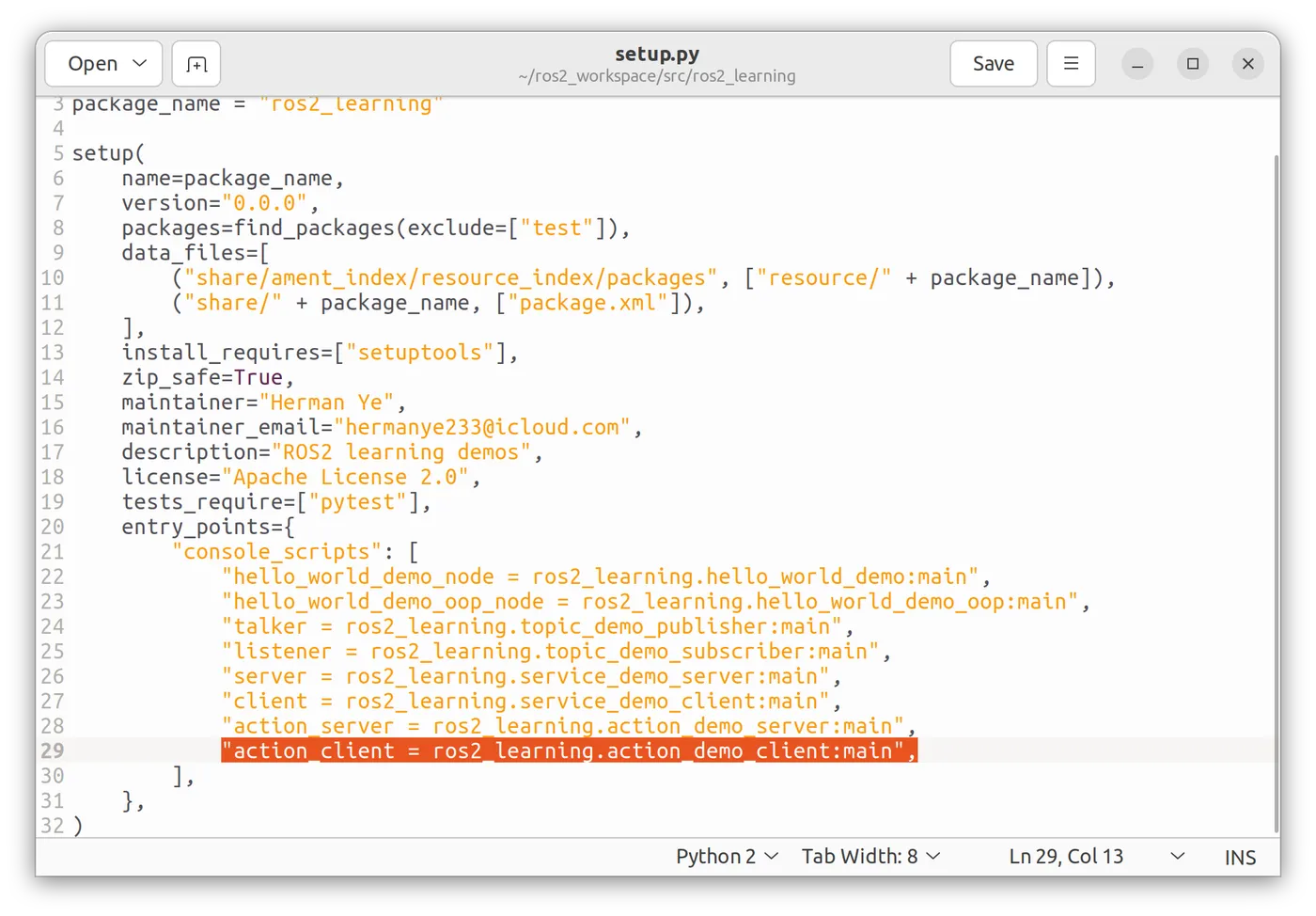Close the editor window
This screenshot has height=916, width=1316.
coord(1248,64)
